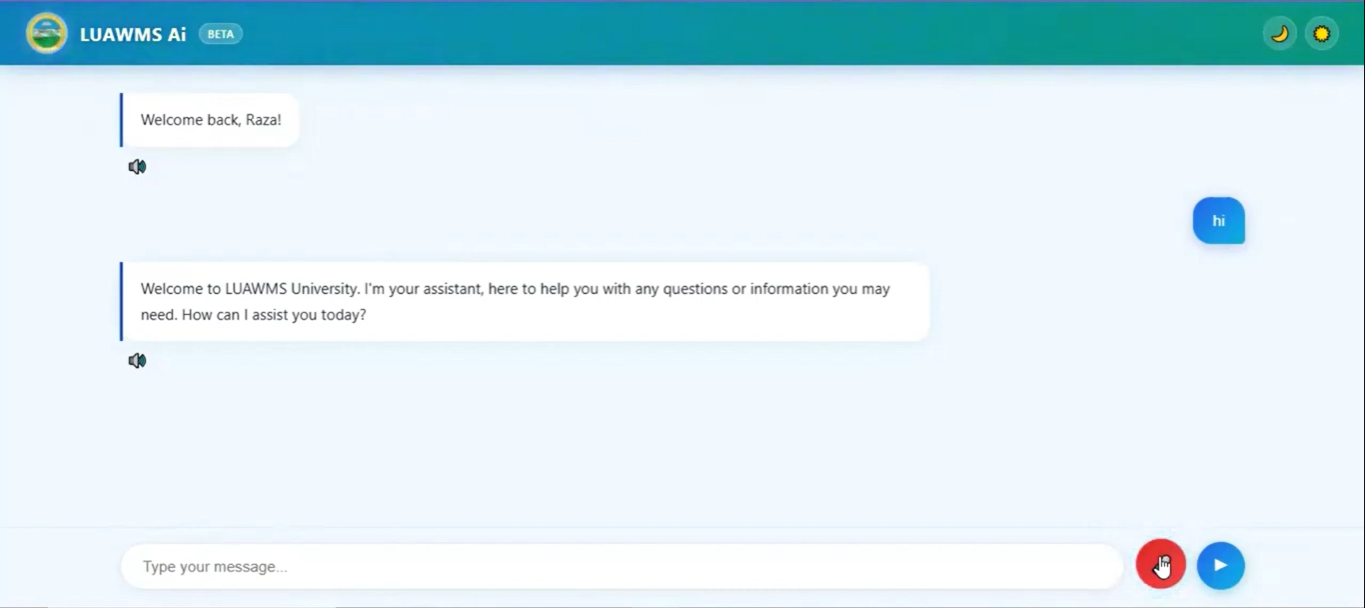The height and width of the screenshot is (608, 1365).
Task: Play audio for the LUAWMS University welcome reply
Action: [x=137, y=361]
